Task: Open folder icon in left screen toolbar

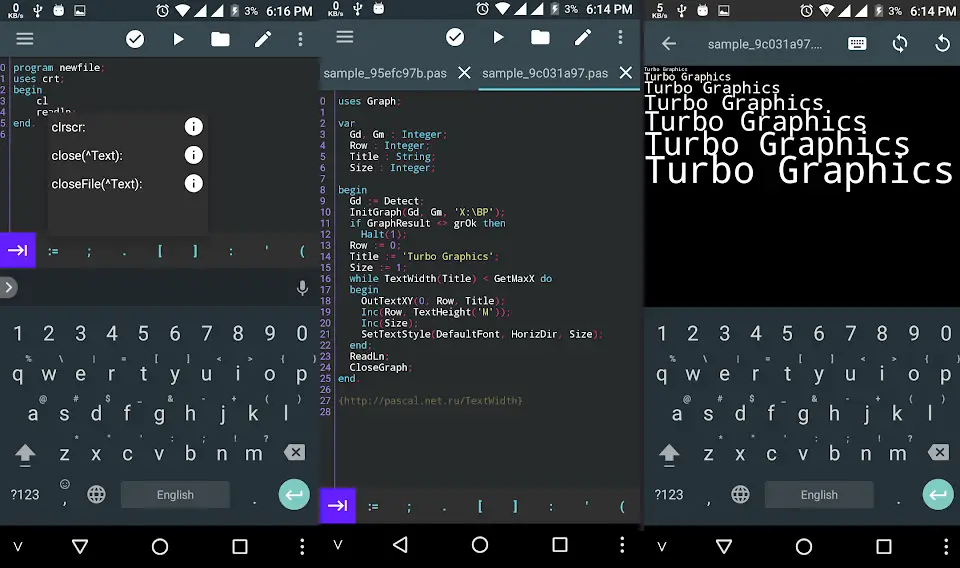Action: coord(220,39)
